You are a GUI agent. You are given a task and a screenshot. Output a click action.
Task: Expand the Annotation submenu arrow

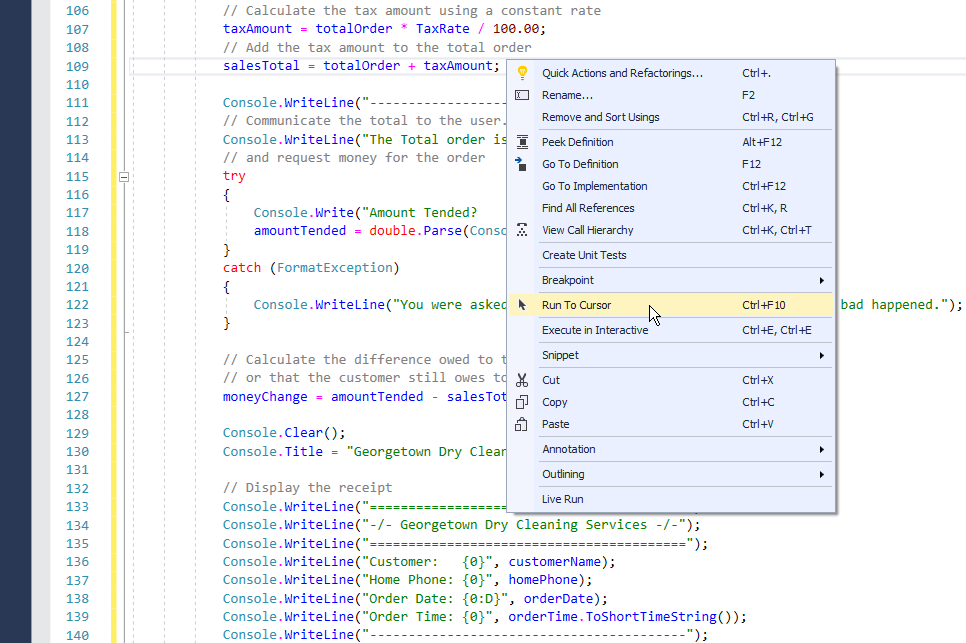822,450
